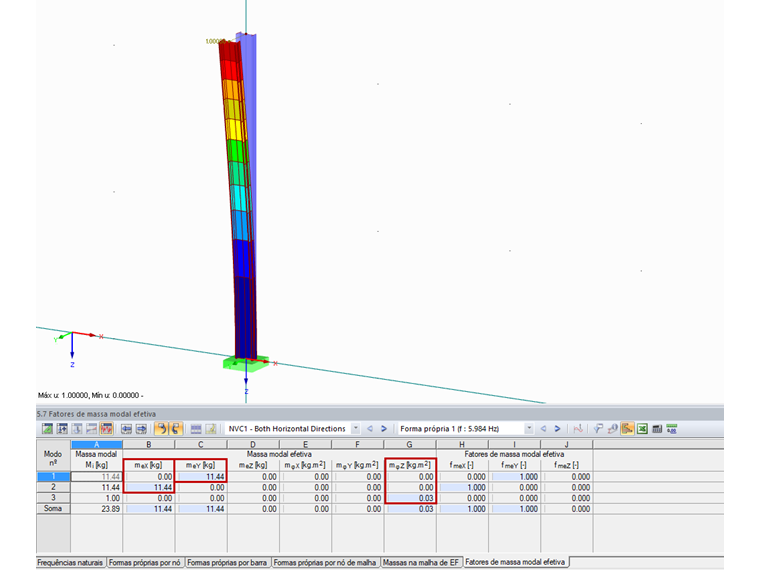The height and width of the screenshot is (570, 760).
Task: Click Soma modal mass cell 23.89
Action: (x=96, y=508)
